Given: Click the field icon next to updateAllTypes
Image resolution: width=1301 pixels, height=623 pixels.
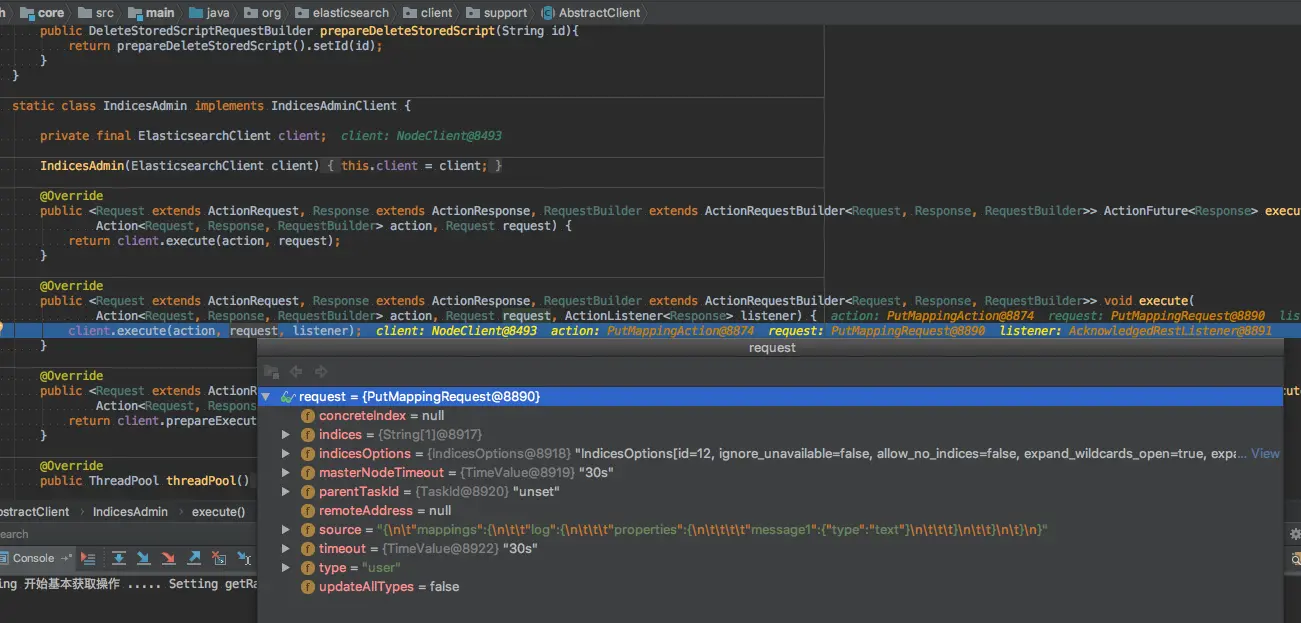Looking at the screenshot, I should 308,587.
